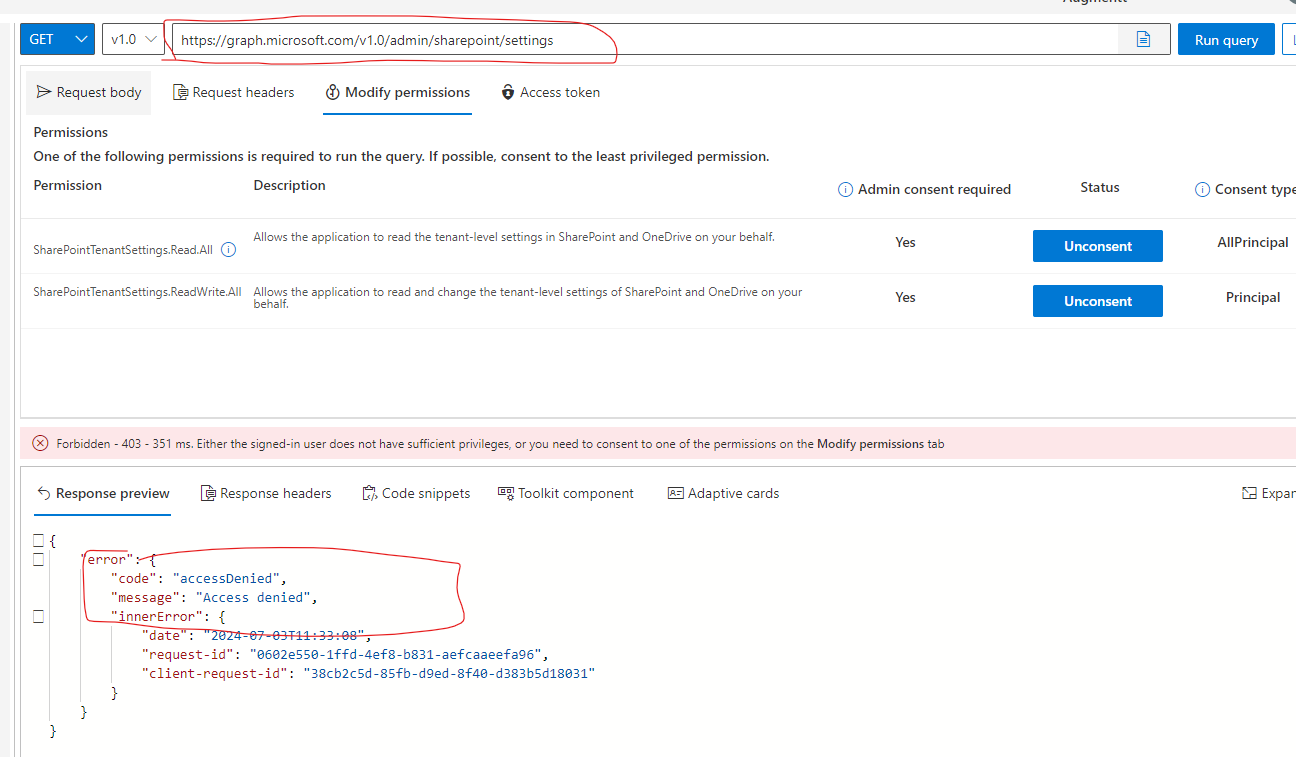Screen dimensions: 1296x757
Task: Click the Expand icon above the response preview
Action: point(1250,493)
